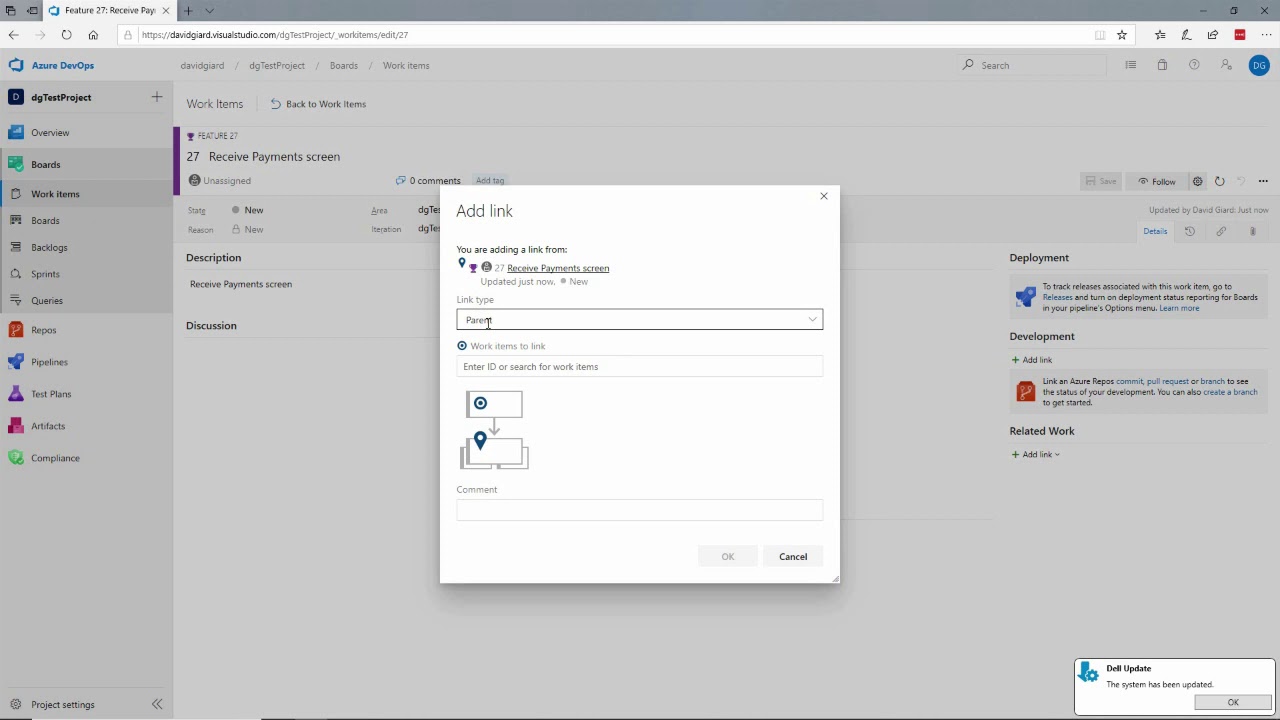Screen dimensions: 1280x720
Task: Click the Cancel button in Add link dialog
Action: click(793, 557)
